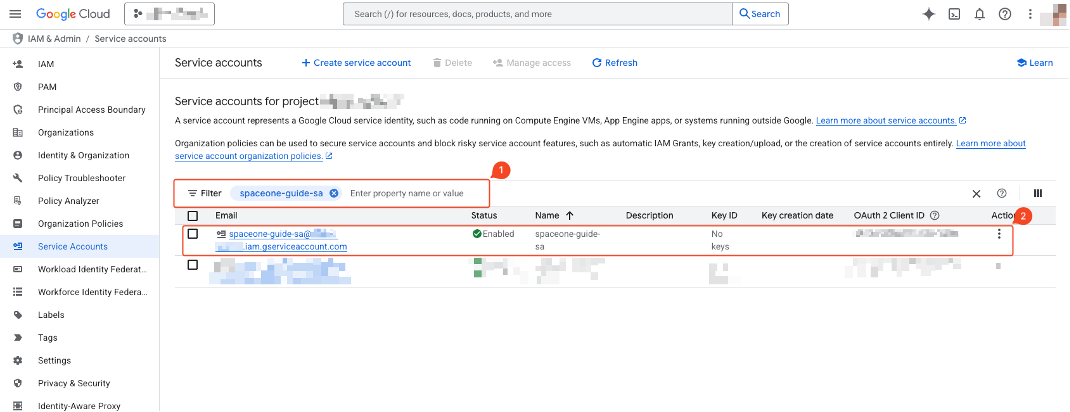Click the user account avatar
The image size is (1070, 412).
tap(1055, 14)
